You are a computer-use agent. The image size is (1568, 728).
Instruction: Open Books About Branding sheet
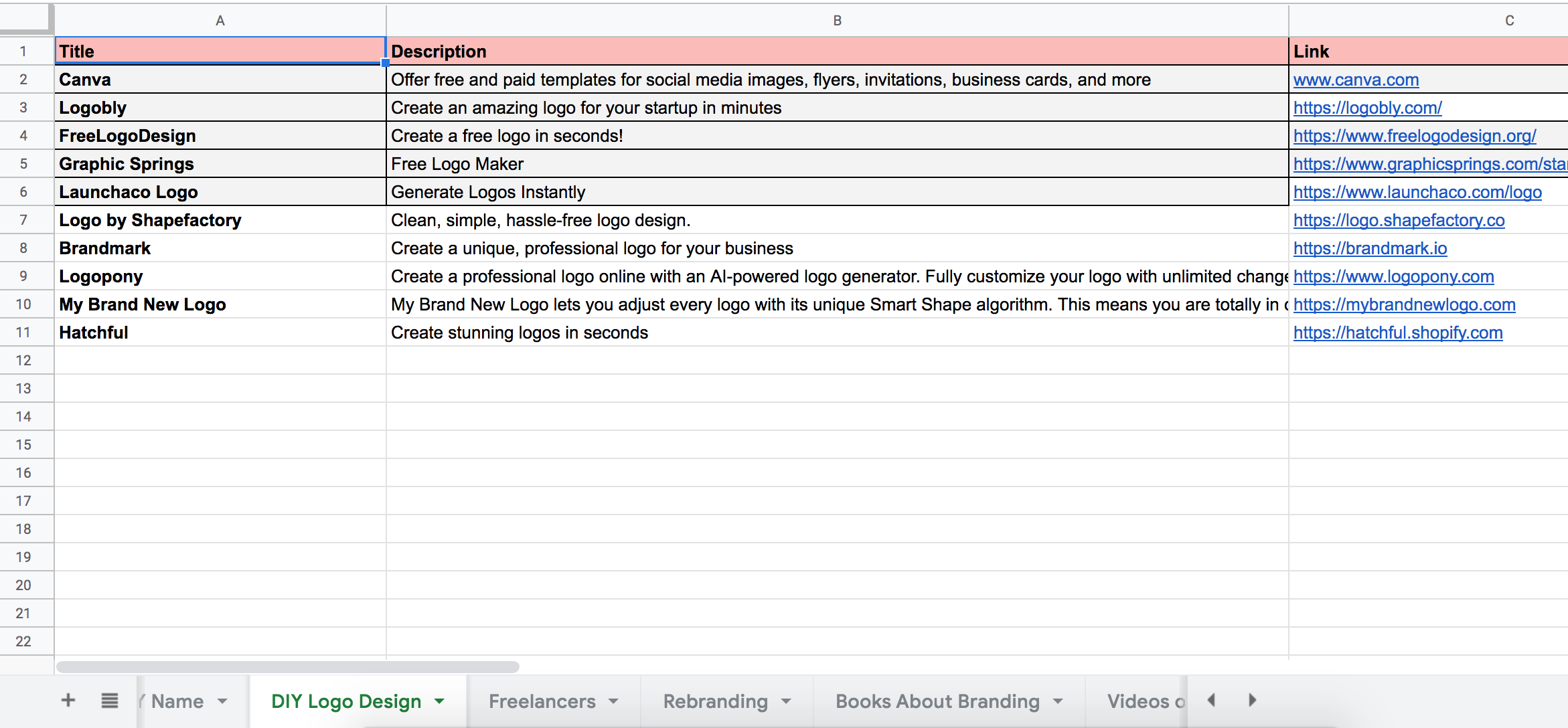coord(937,701)
